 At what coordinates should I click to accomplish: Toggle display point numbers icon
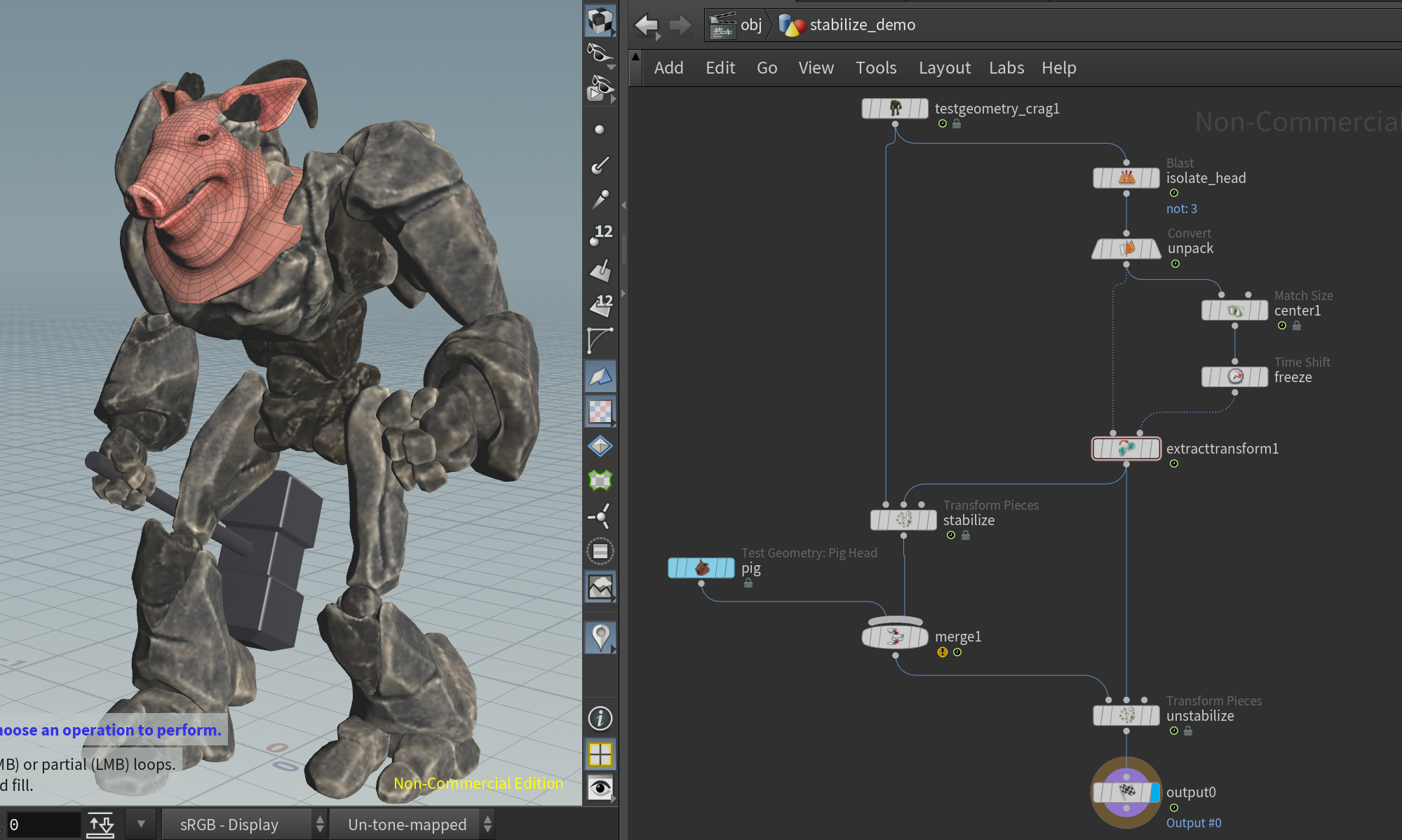(x=600, y=235)
